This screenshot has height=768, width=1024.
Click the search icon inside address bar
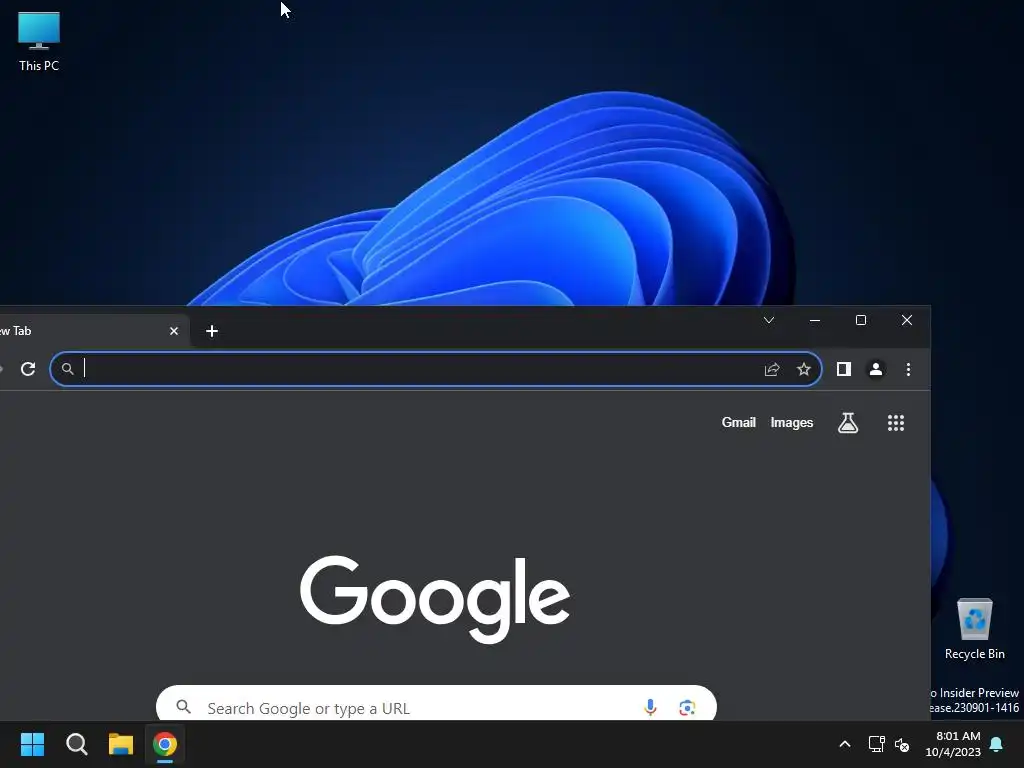(x=67, y=369)
